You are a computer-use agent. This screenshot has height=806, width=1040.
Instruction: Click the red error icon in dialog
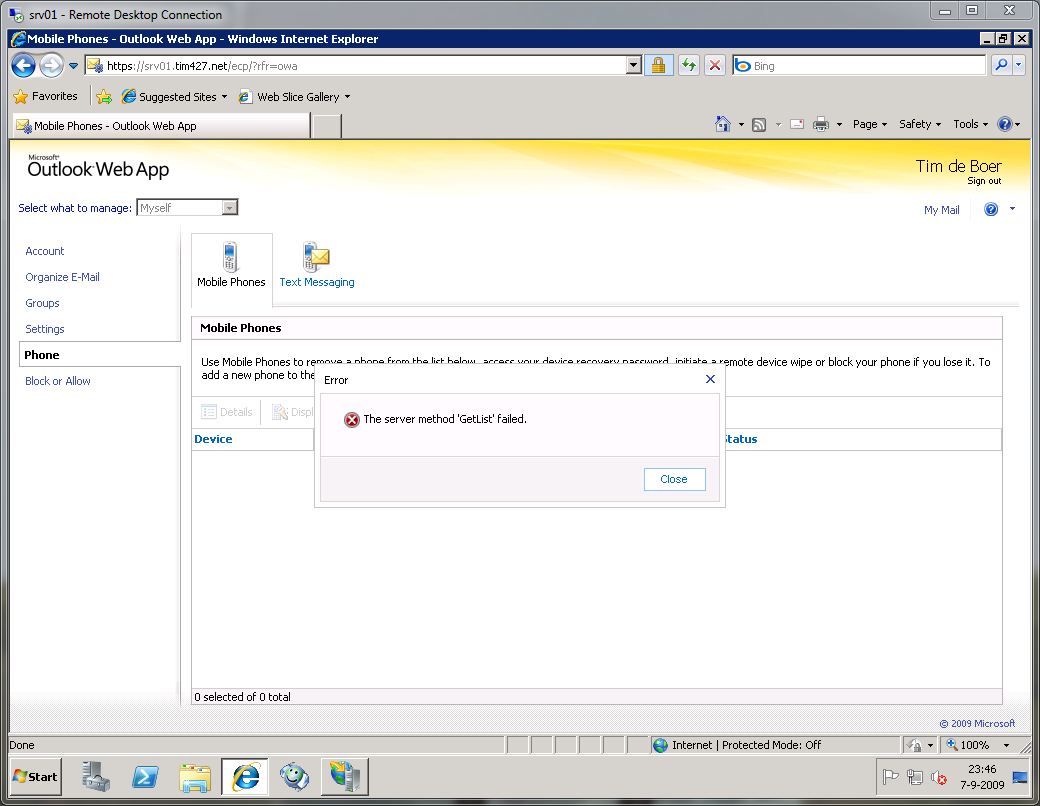tap(352, 419)
